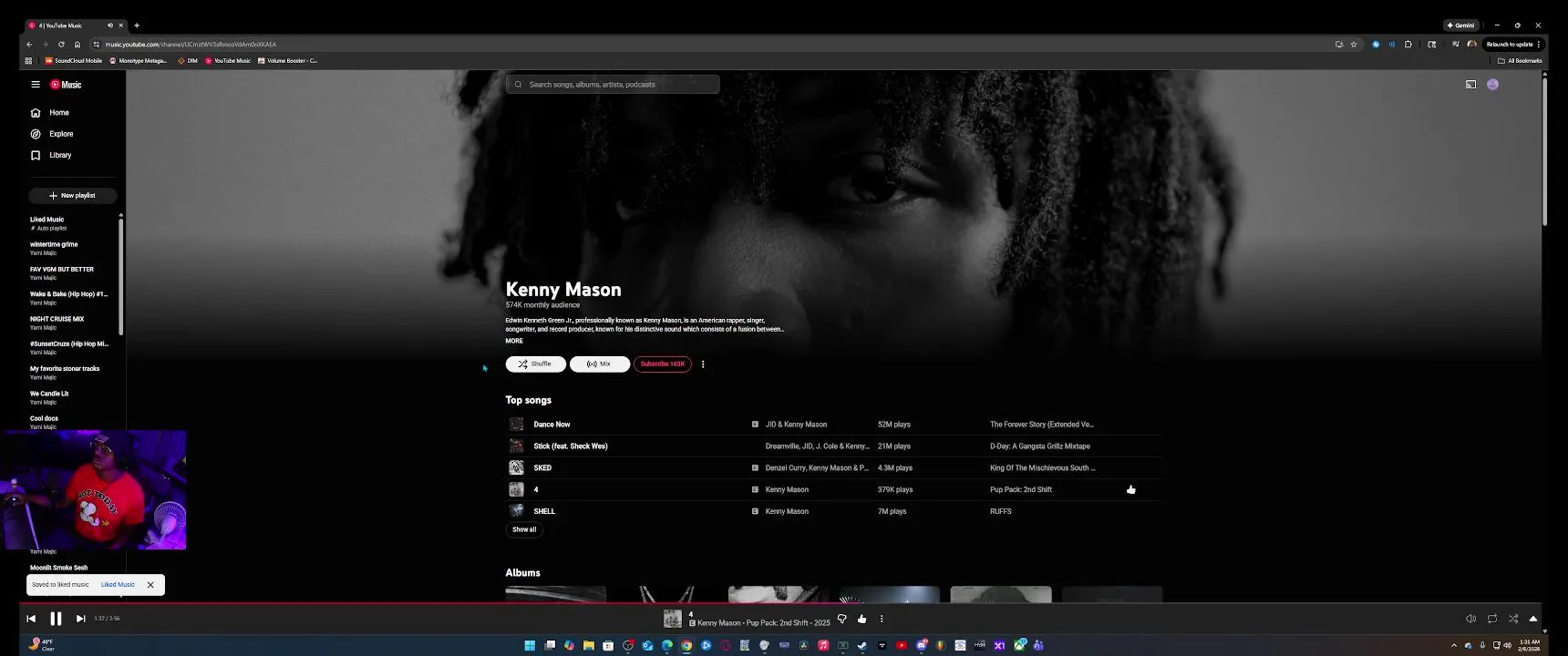Expand the now playing player page
This screenshot has height=656, width=1568.
[x=1533, y=619]
